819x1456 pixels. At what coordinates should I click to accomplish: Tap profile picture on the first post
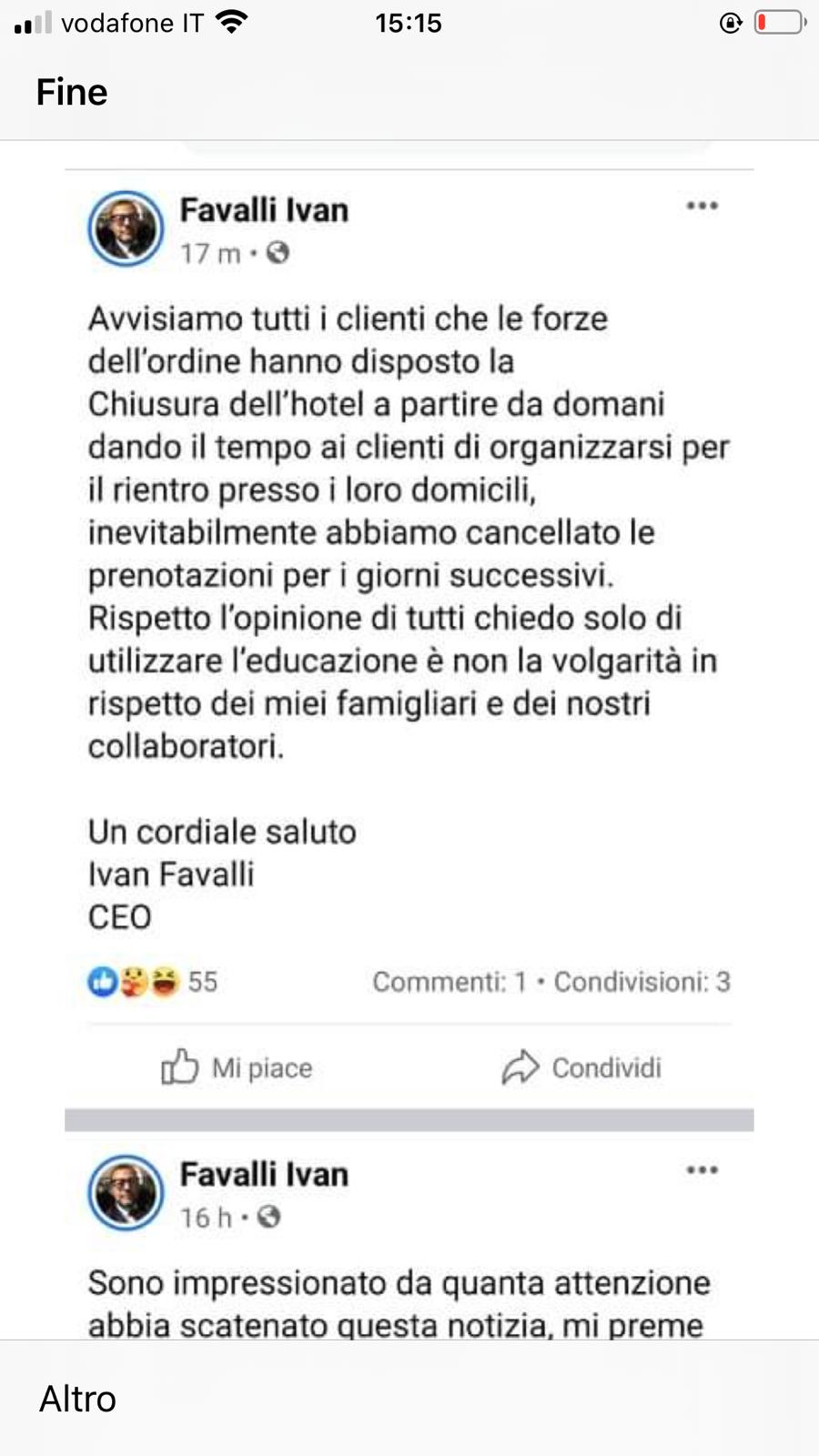click(x=126, y=228)
